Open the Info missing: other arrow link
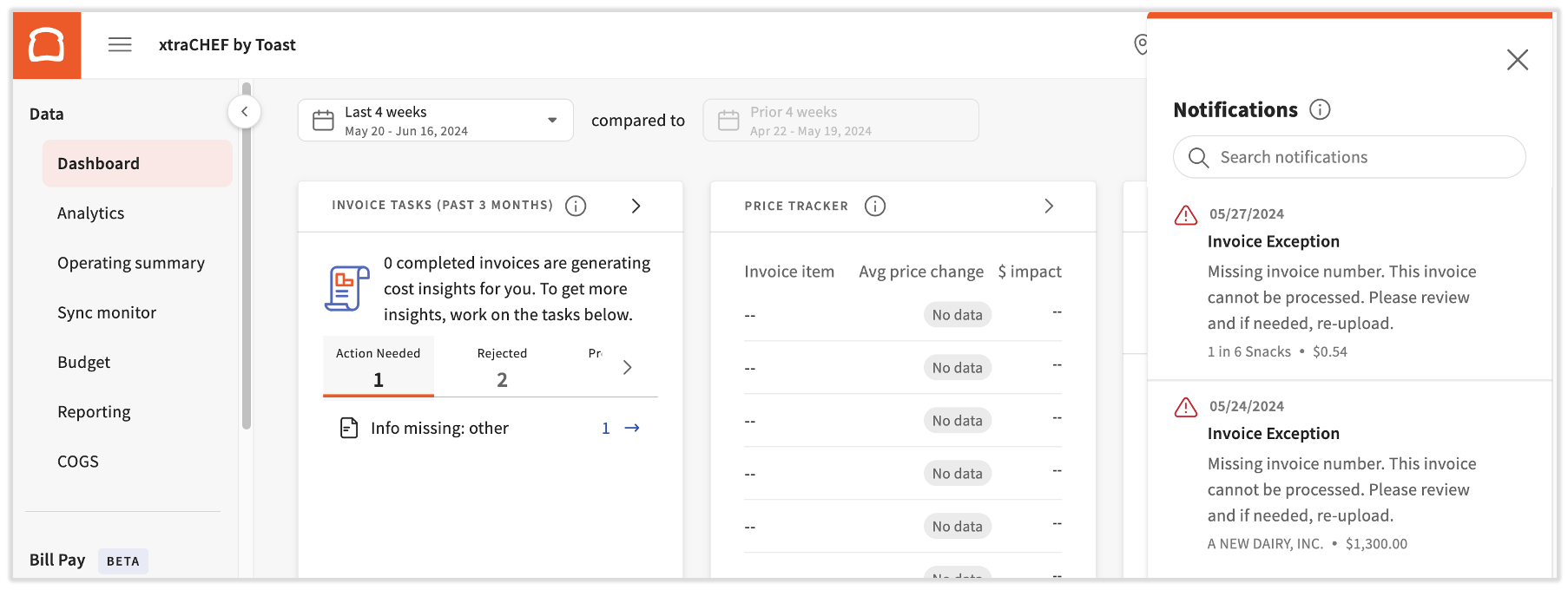 (631, 428)
